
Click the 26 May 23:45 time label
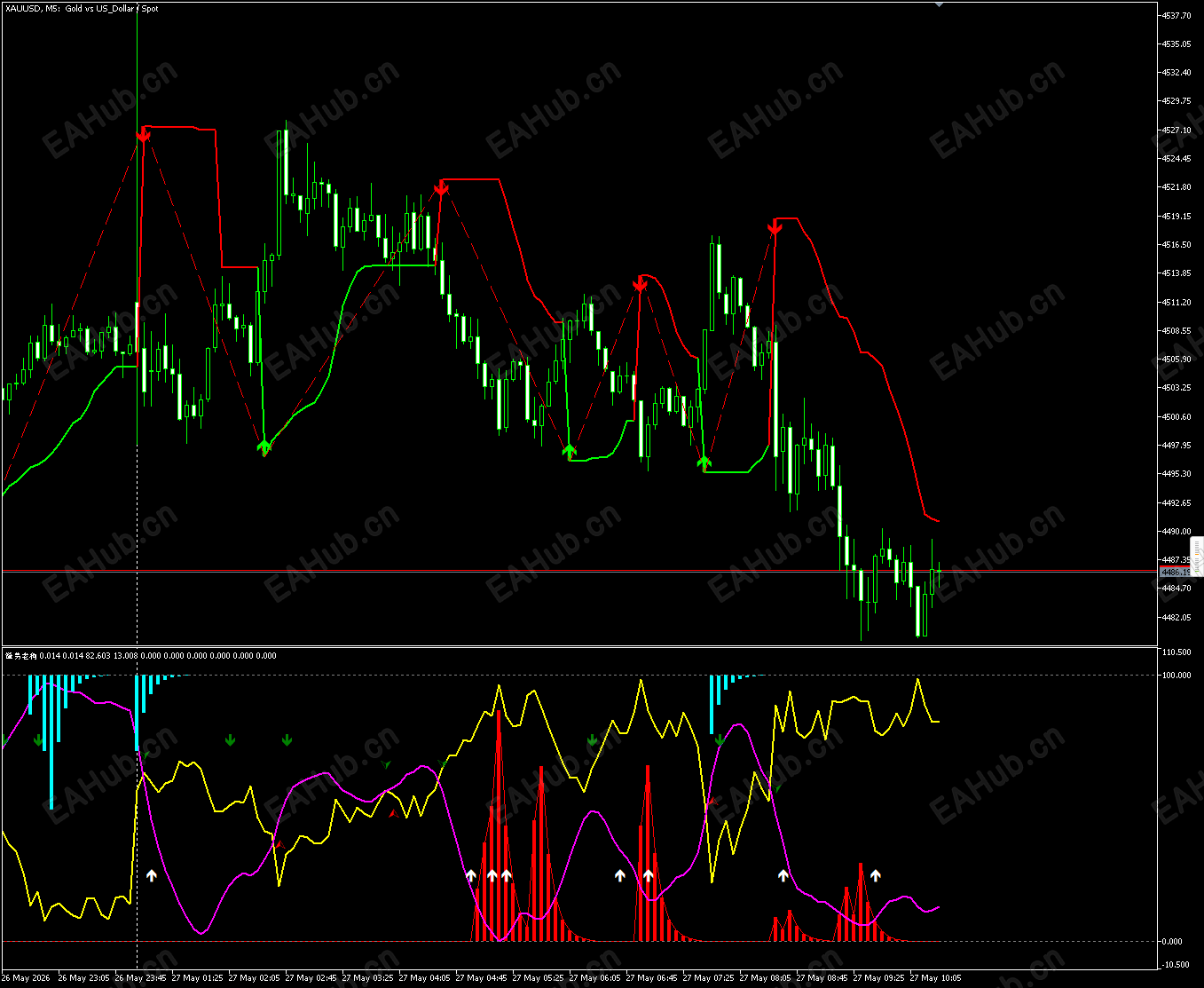coord(140,978)
